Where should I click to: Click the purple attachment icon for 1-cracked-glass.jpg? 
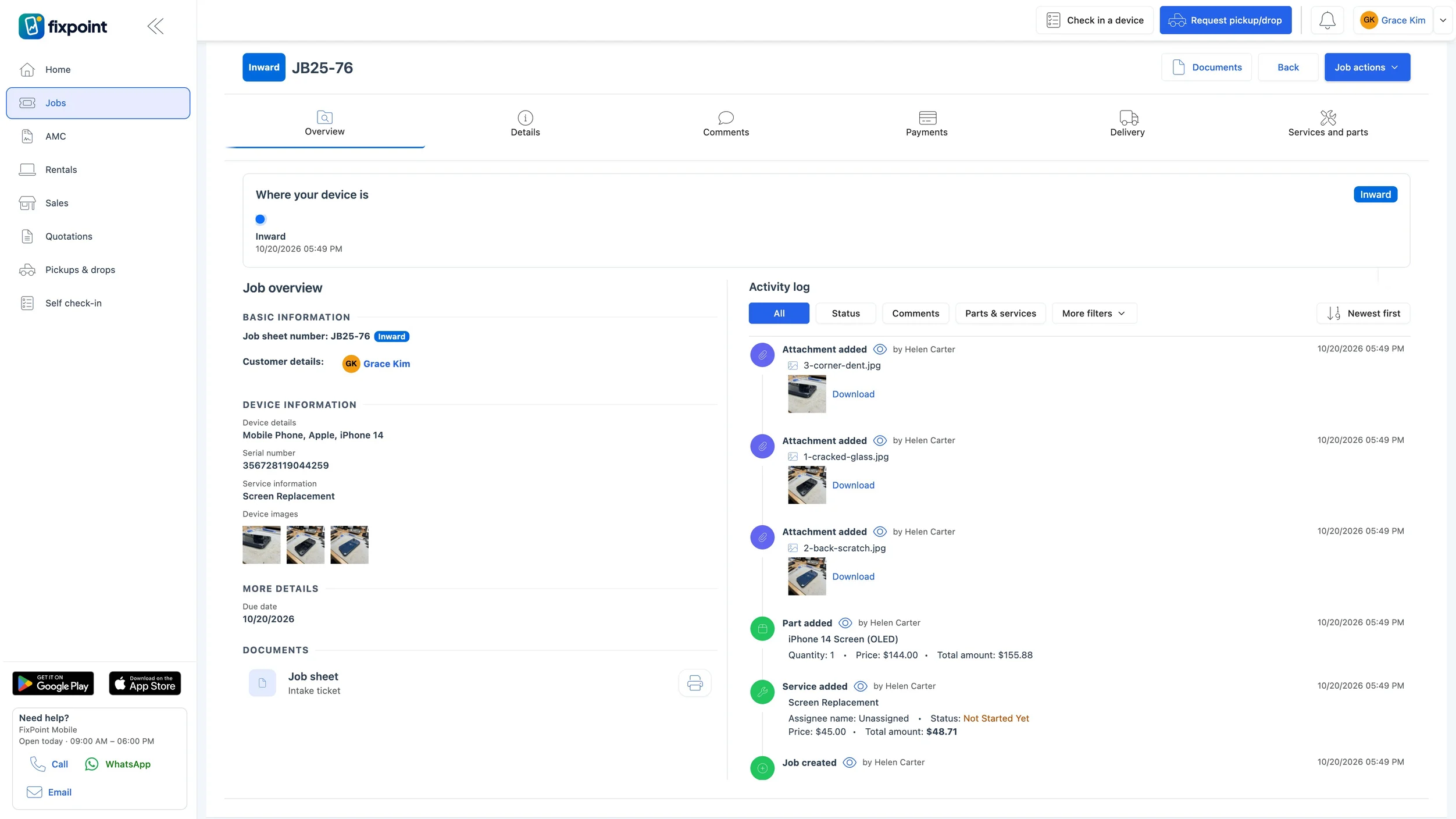(762, 446)
